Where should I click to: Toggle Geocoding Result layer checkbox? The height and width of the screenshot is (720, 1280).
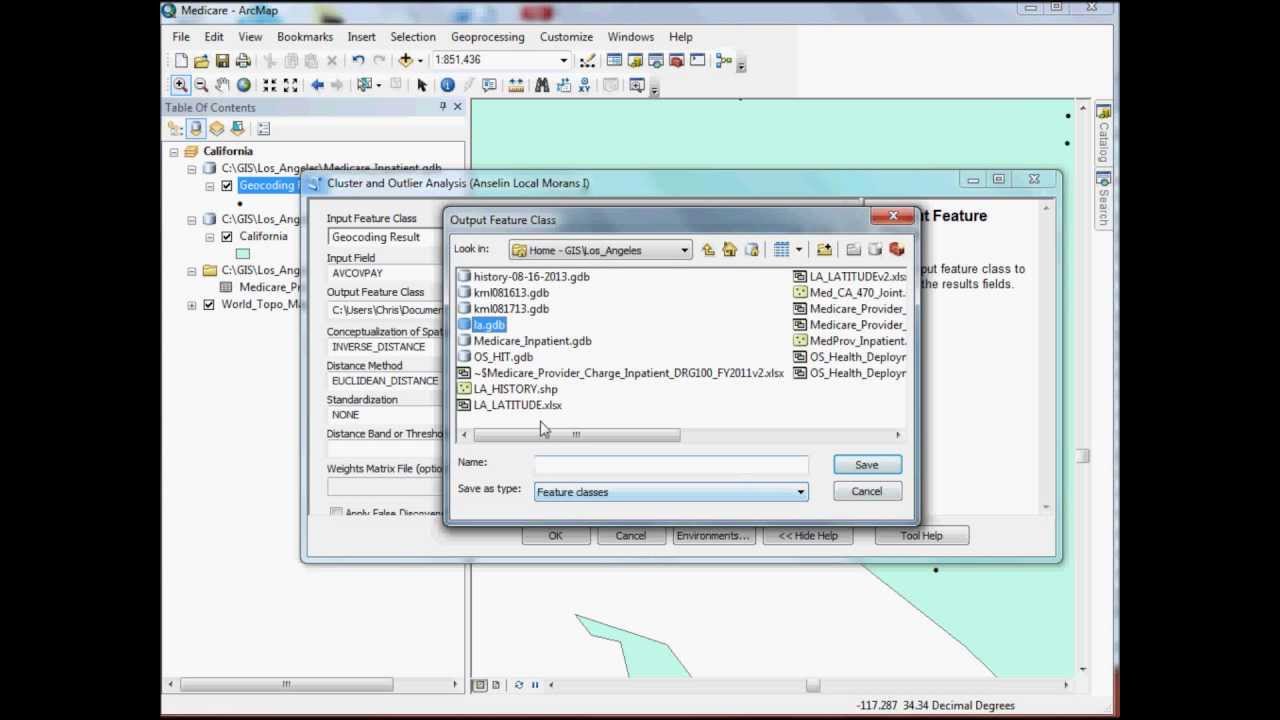(227, 186)
